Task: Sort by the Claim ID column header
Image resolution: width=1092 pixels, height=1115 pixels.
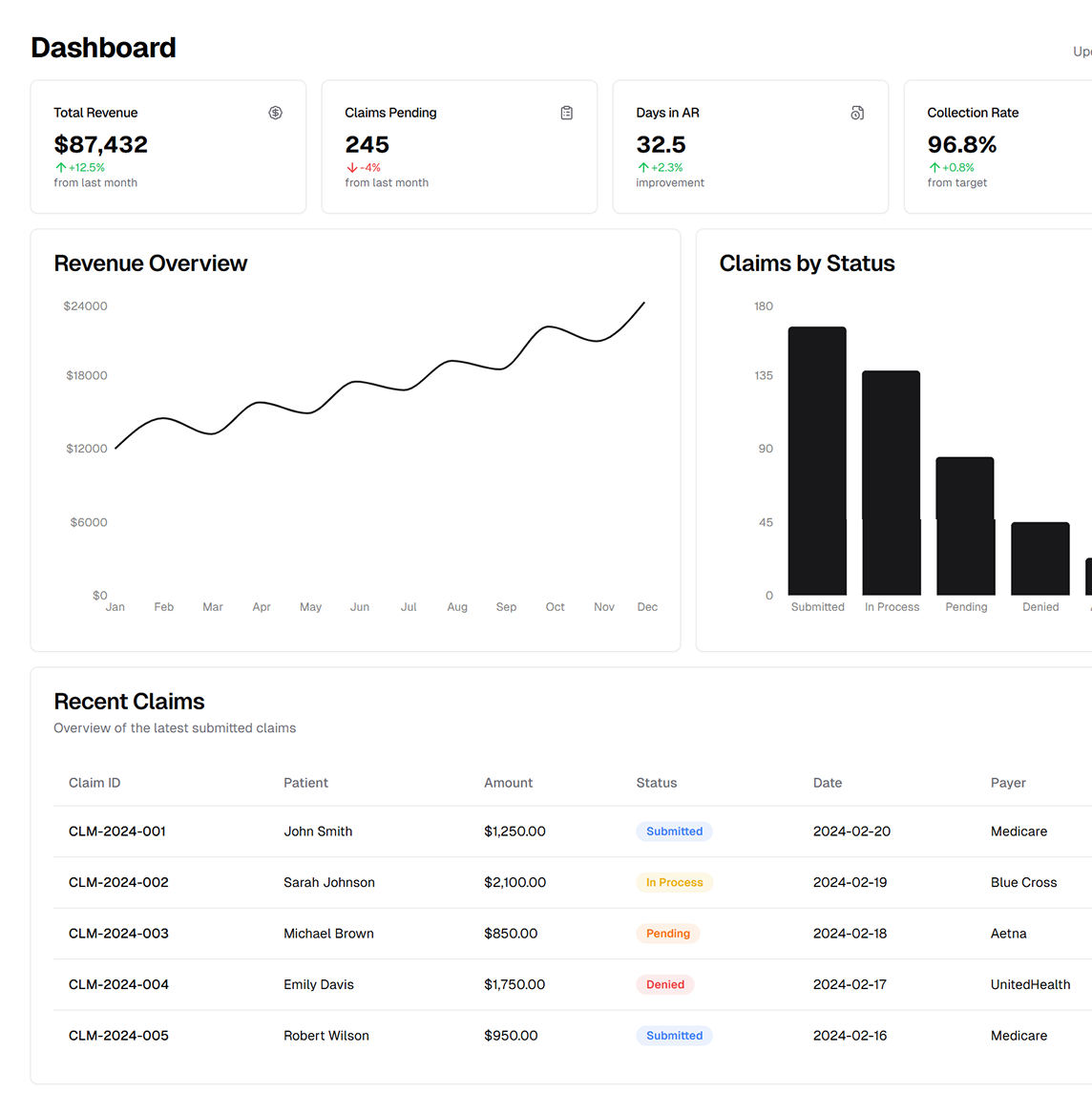Action: [x=94, y=783]
